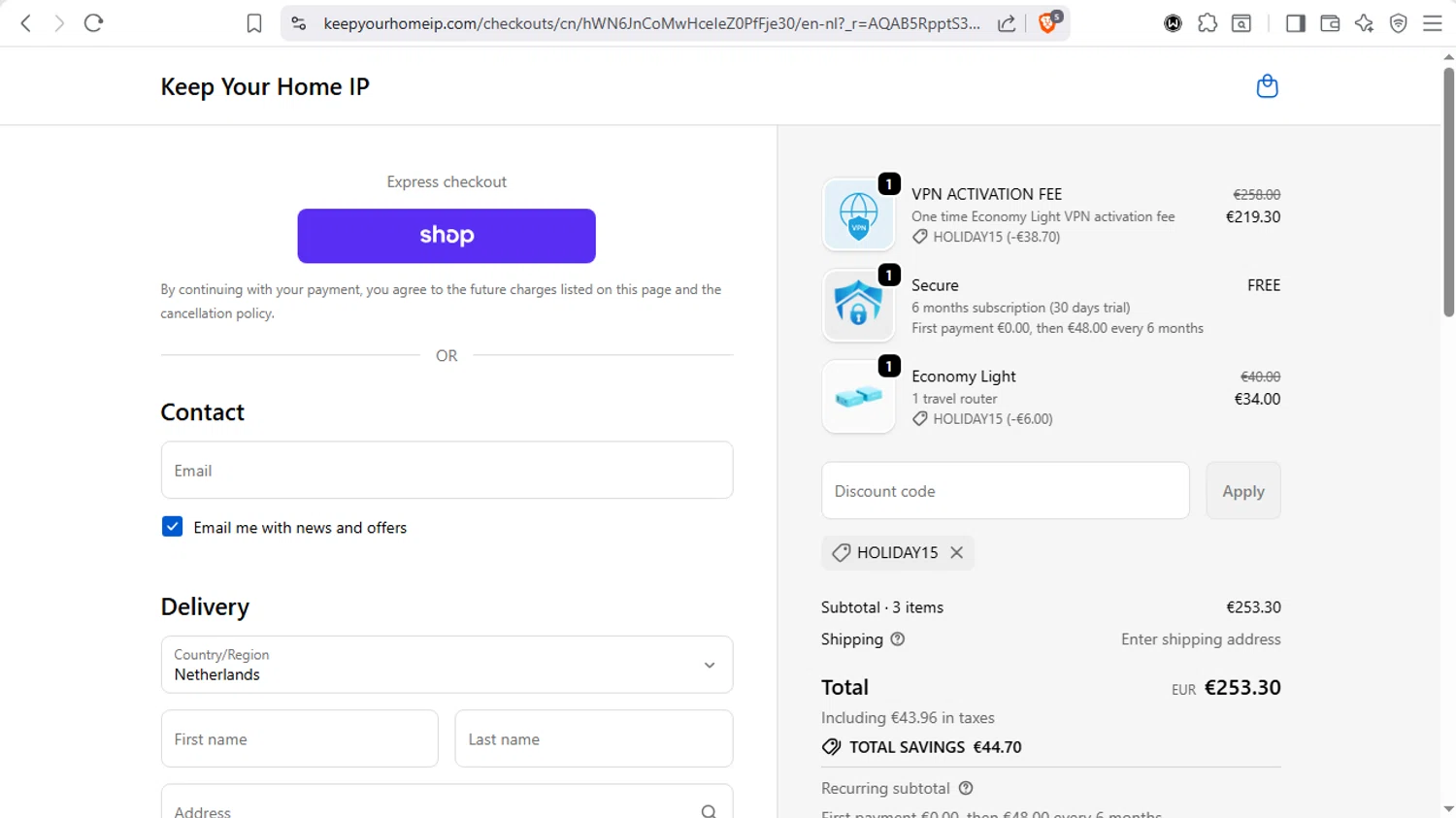Image resolution: width=1456 pixels, height=818 pixels.
Task: Click the Secure subscription product thumbnail
Action: coord(858,306)
